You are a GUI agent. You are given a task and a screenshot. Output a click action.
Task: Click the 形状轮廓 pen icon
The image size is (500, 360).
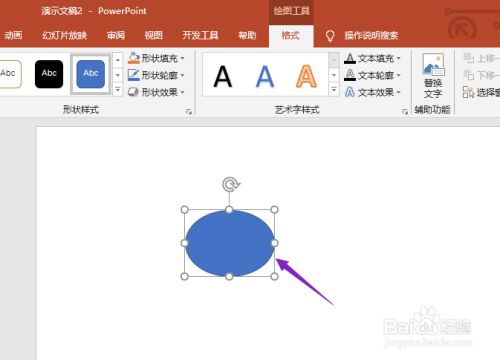134,75
